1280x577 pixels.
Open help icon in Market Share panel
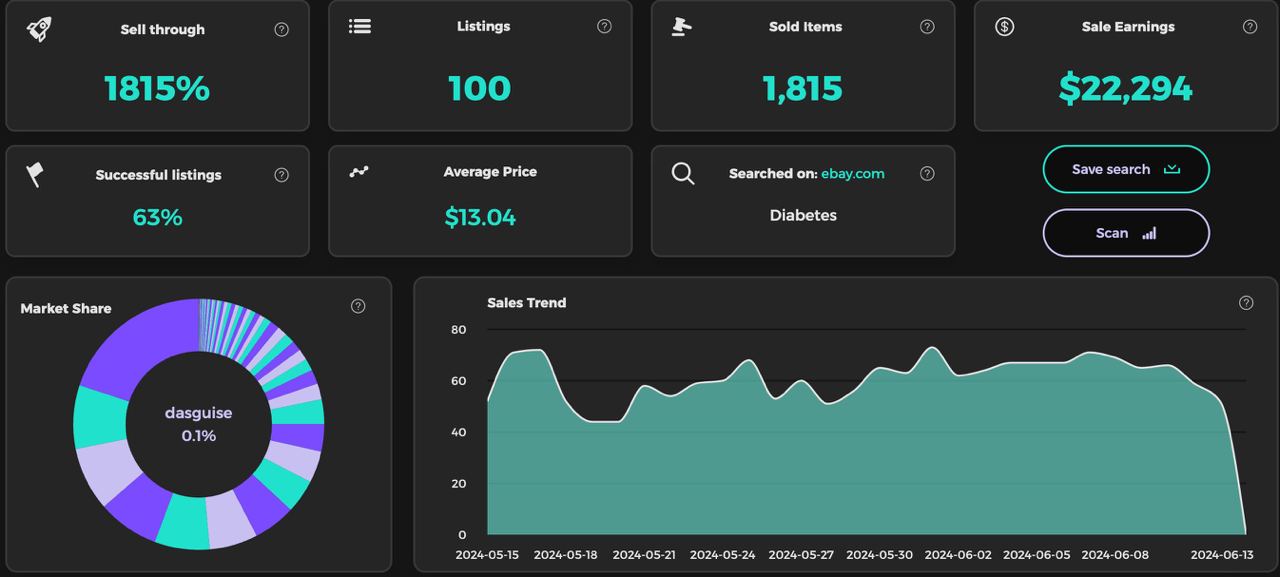pyautogui.click(x=358, y=306)
